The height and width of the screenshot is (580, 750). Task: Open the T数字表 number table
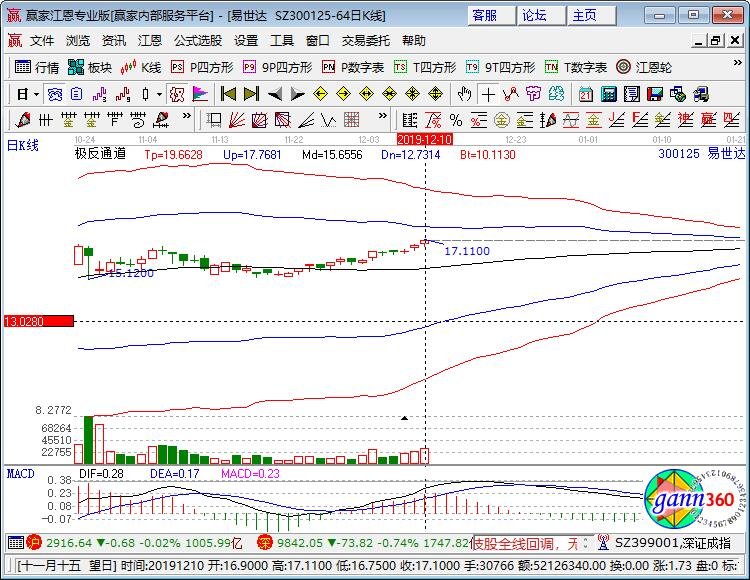coord(576,67)
